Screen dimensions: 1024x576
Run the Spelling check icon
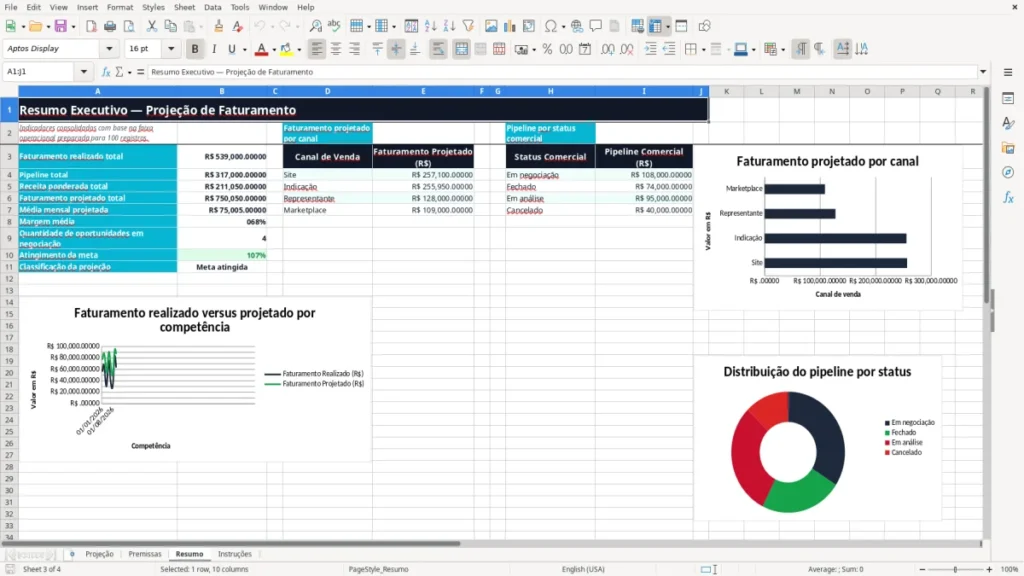334,26
